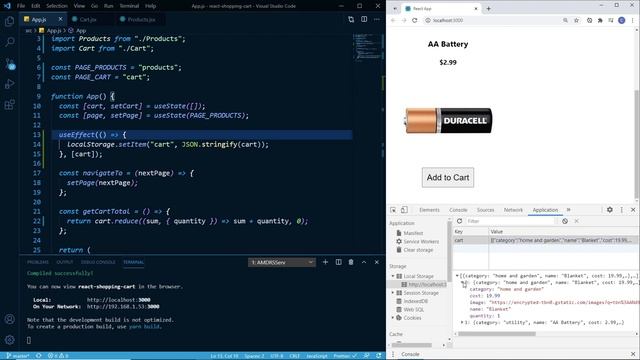
Task: Open Chrome tab search dropdown arrow
Action: click(x=395, y=9)
